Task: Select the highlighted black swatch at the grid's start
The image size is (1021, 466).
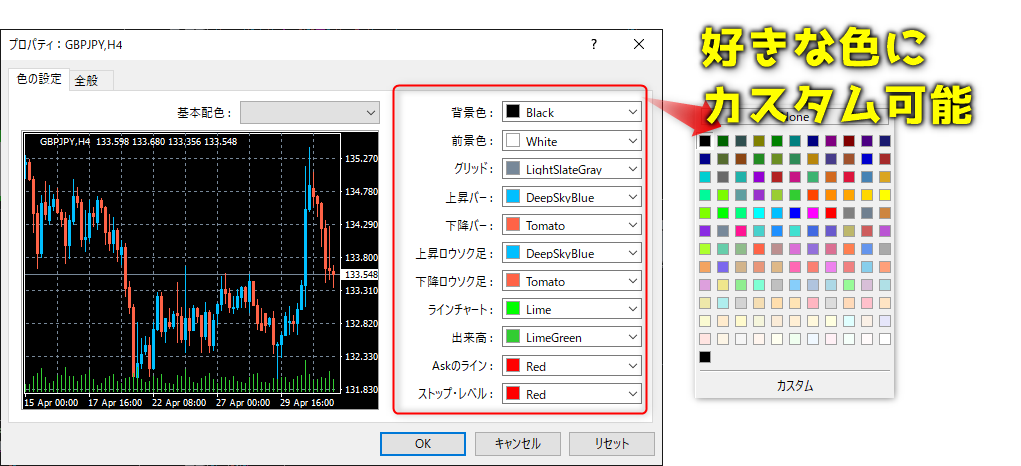Action: 705,141
